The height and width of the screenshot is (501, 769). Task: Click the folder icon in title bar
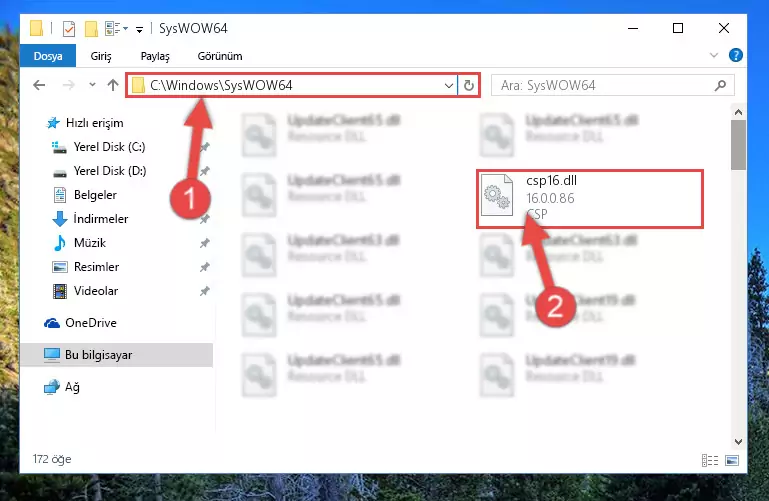[37, 28]
